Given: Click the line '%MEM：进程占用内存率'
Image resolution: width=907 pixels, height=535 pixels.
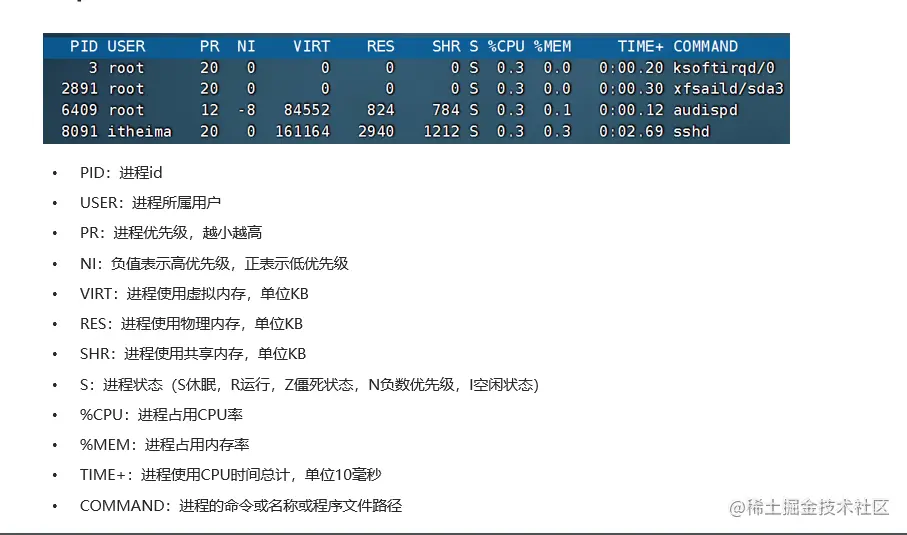Looking at the screenshot, I should [164, 445].
